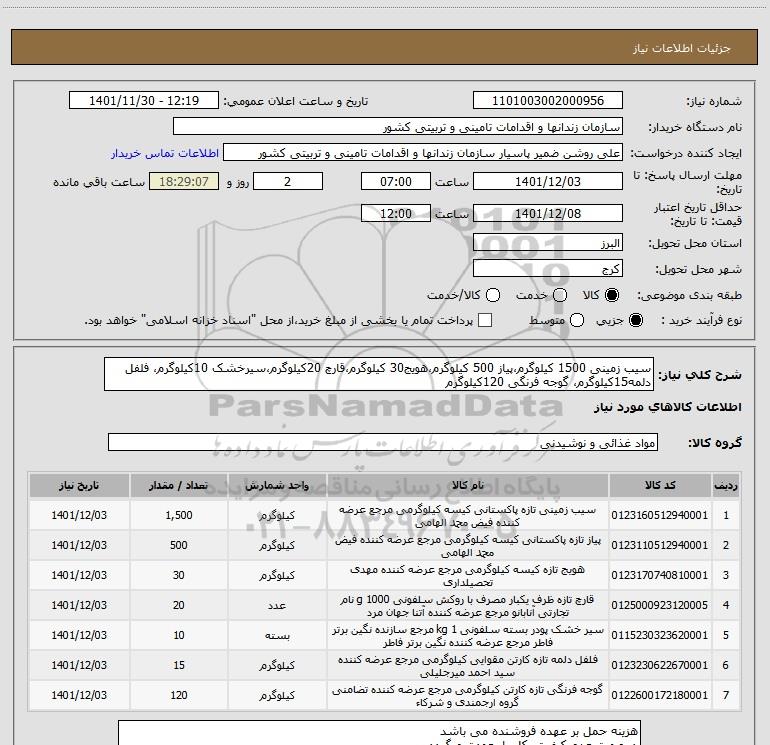Image resolution: width=770 pixels, height=745 pixels.
Task: Click the واحد شمارش column header
Action: [277, 485]
